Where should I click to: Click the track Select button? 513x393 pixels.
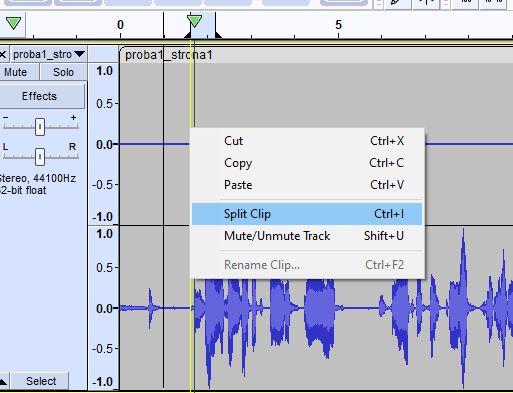pos(41,381)
